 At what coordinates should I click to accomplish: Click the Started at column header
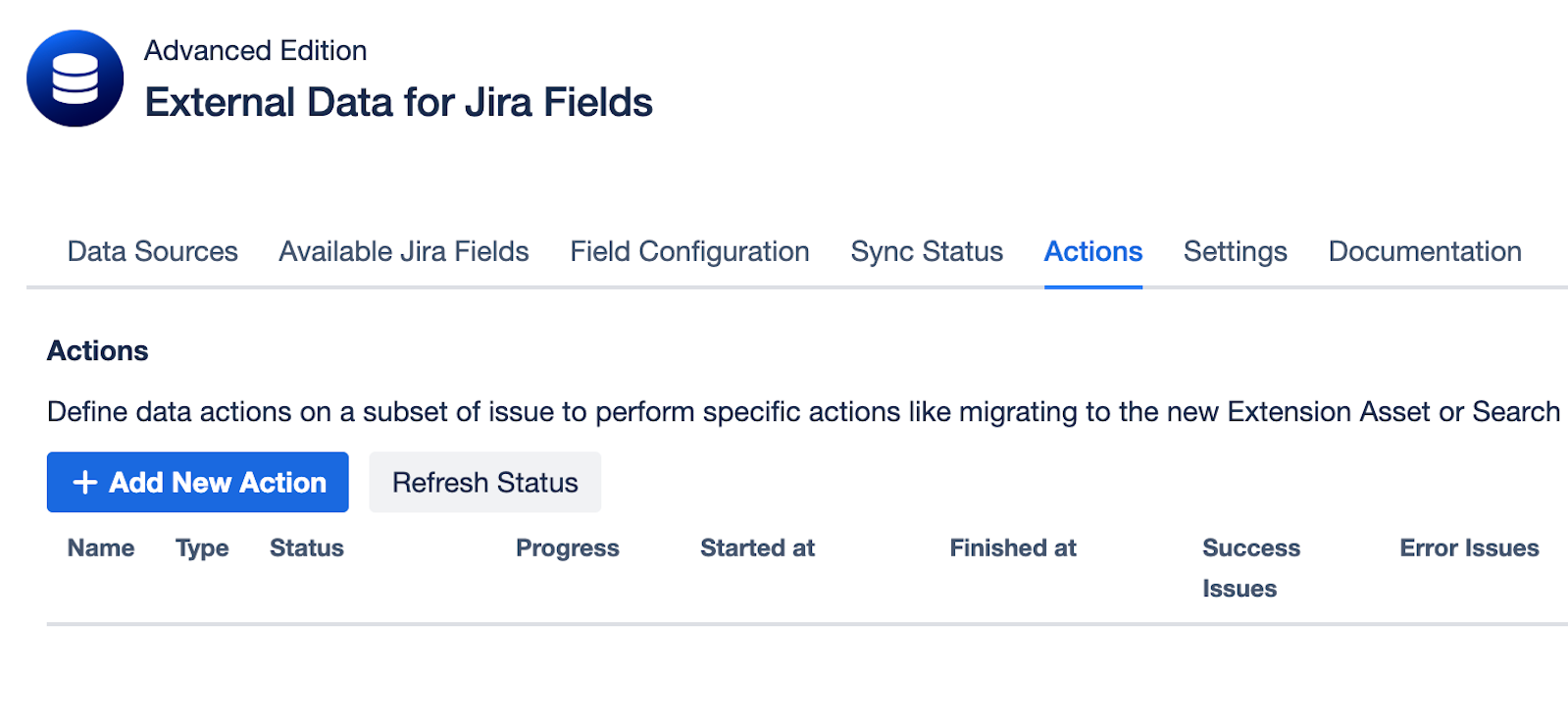[x=757, y=547]
